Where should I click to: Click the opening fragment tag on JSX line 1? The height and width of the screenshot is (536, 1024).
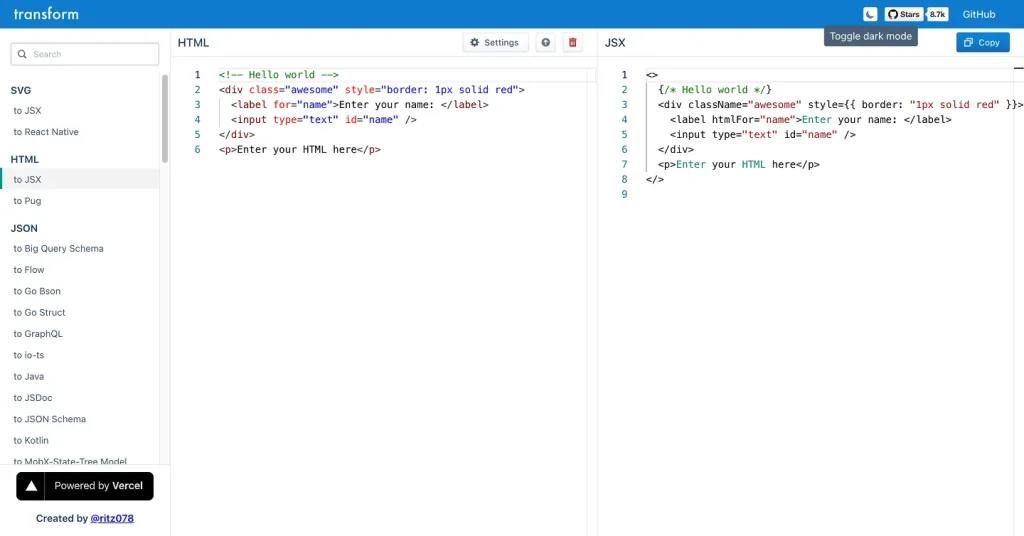click(652, 74)
